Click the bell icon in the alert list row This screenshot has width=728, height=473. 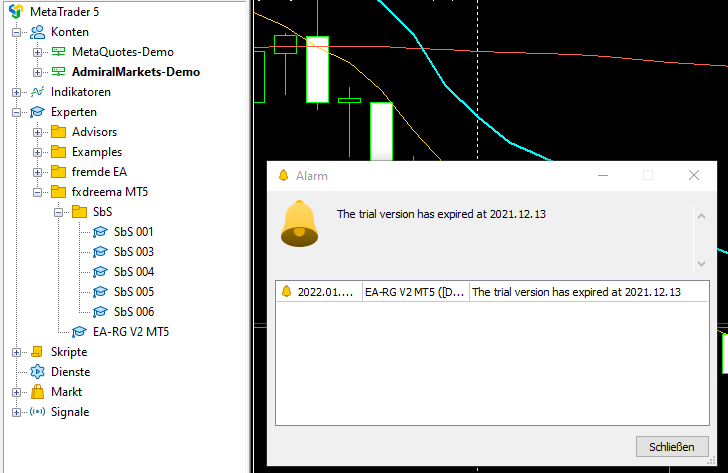pyautogui.click(x=286, y=292)
